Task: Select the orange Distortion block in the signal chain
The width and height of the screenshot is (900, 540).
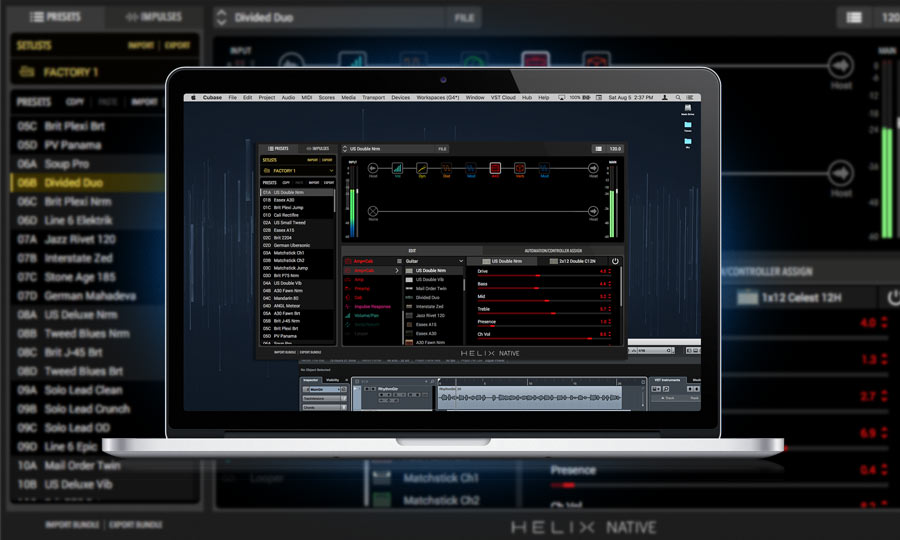Action: [447, 168]
